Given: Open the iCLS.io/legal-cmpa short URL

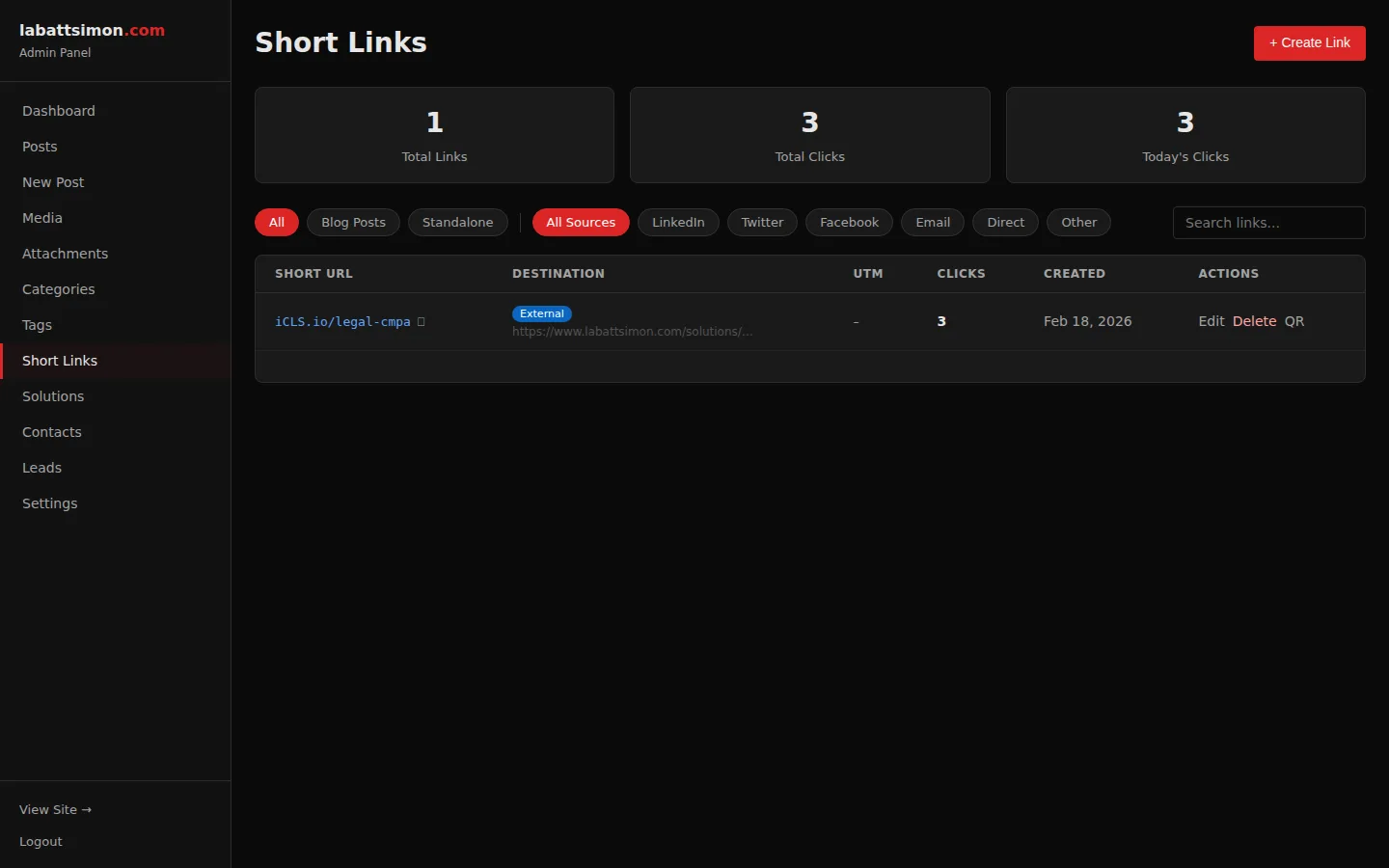Looking at the screenshot, I should 341,321.
